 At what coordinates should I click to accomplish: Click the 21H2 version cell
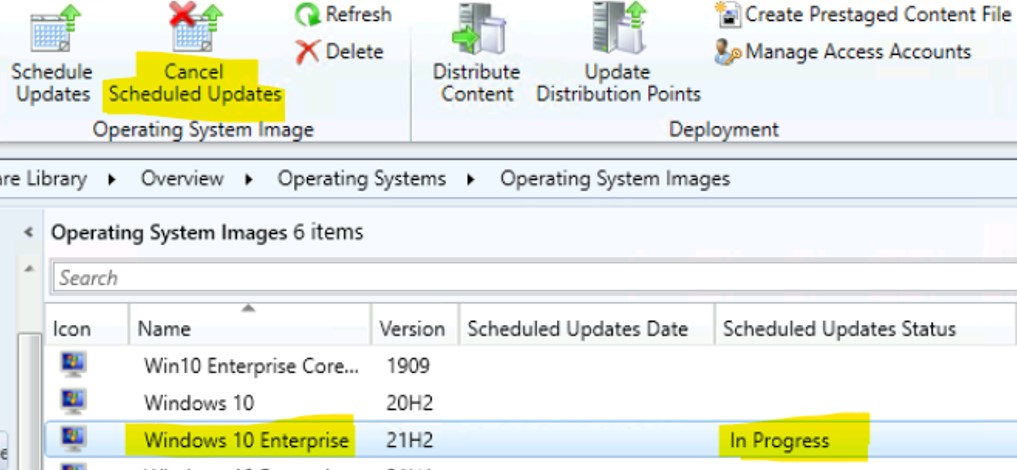[409, 441]
